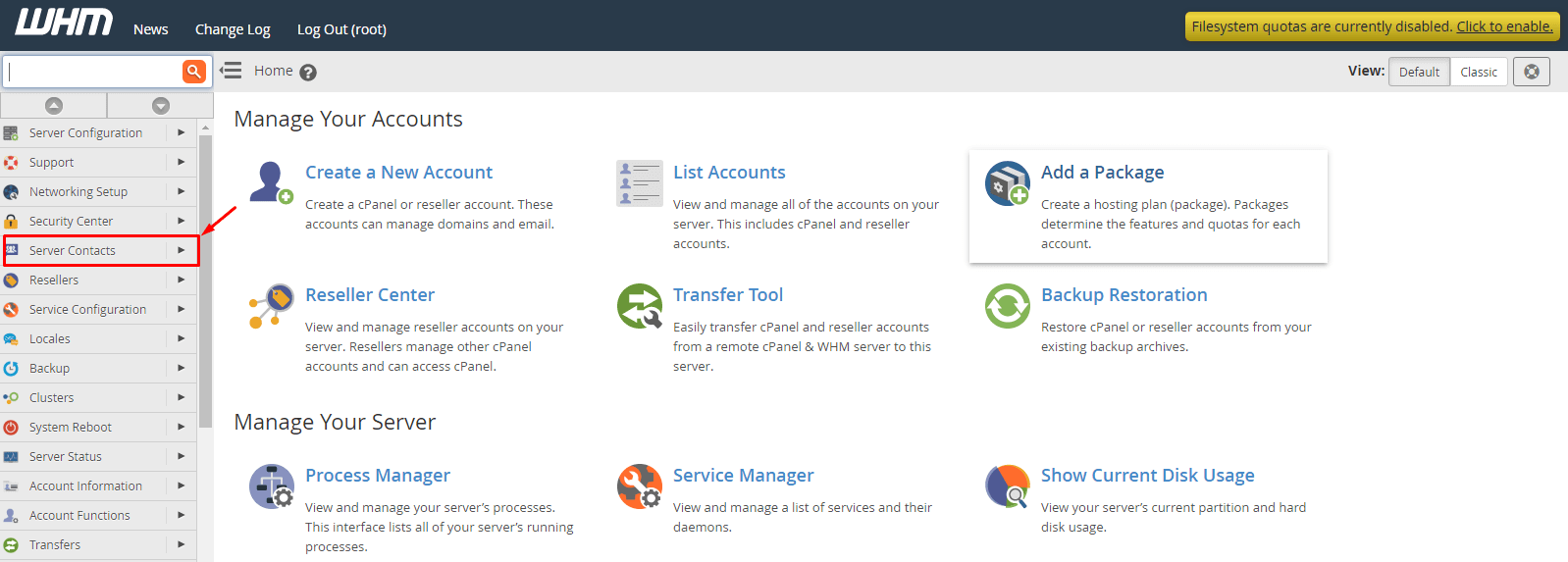Click the Networking Setup sidebar icon
The image size is (1568, 562).
(x=11, y=191)
